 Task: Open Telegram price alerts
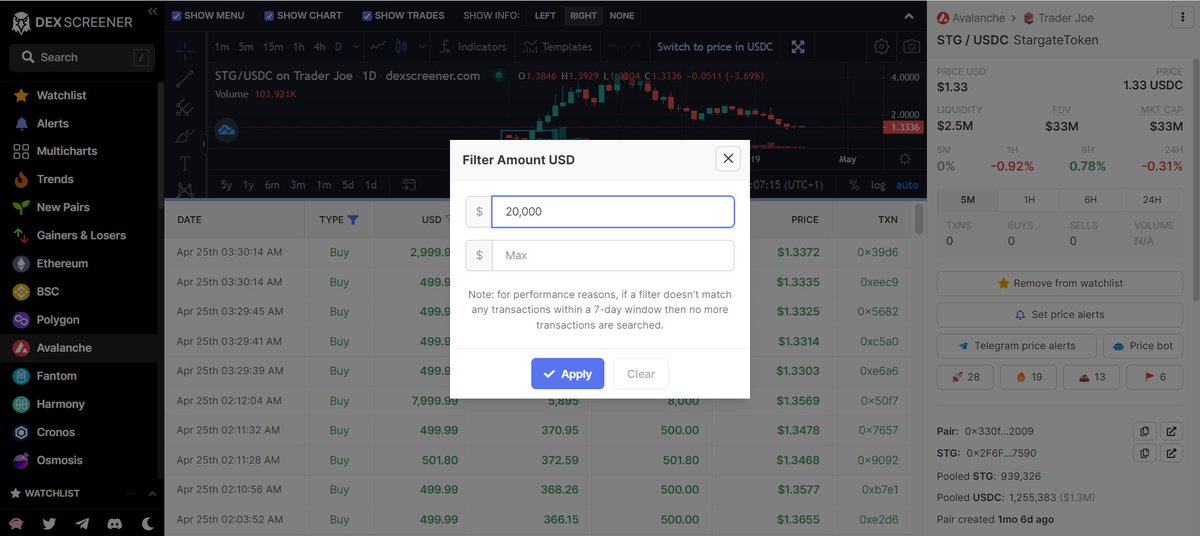click(x=1017, y=346)
